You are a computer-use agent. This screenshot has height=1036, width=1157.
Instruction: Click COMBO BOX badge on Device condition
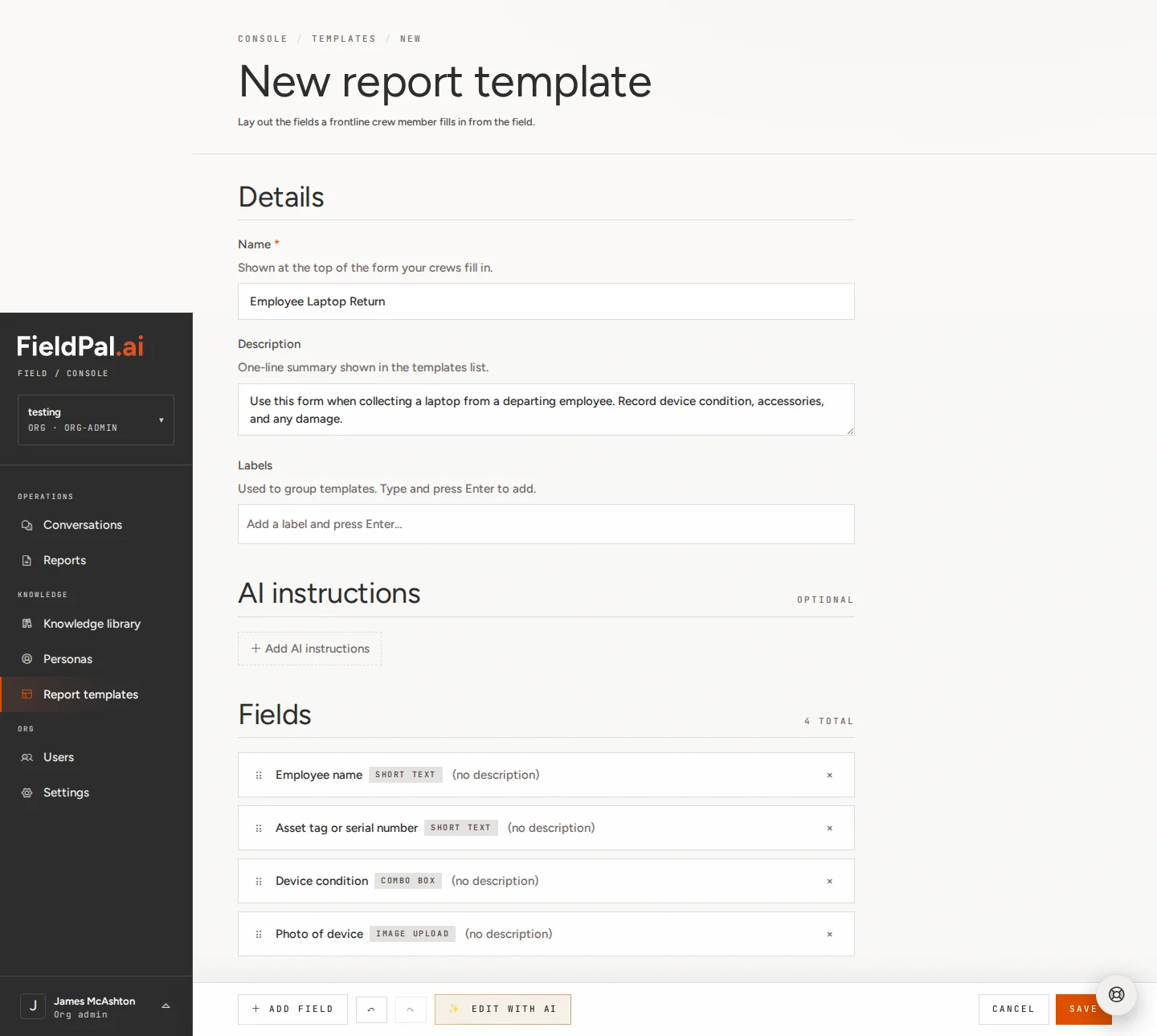tap(408, 881)
